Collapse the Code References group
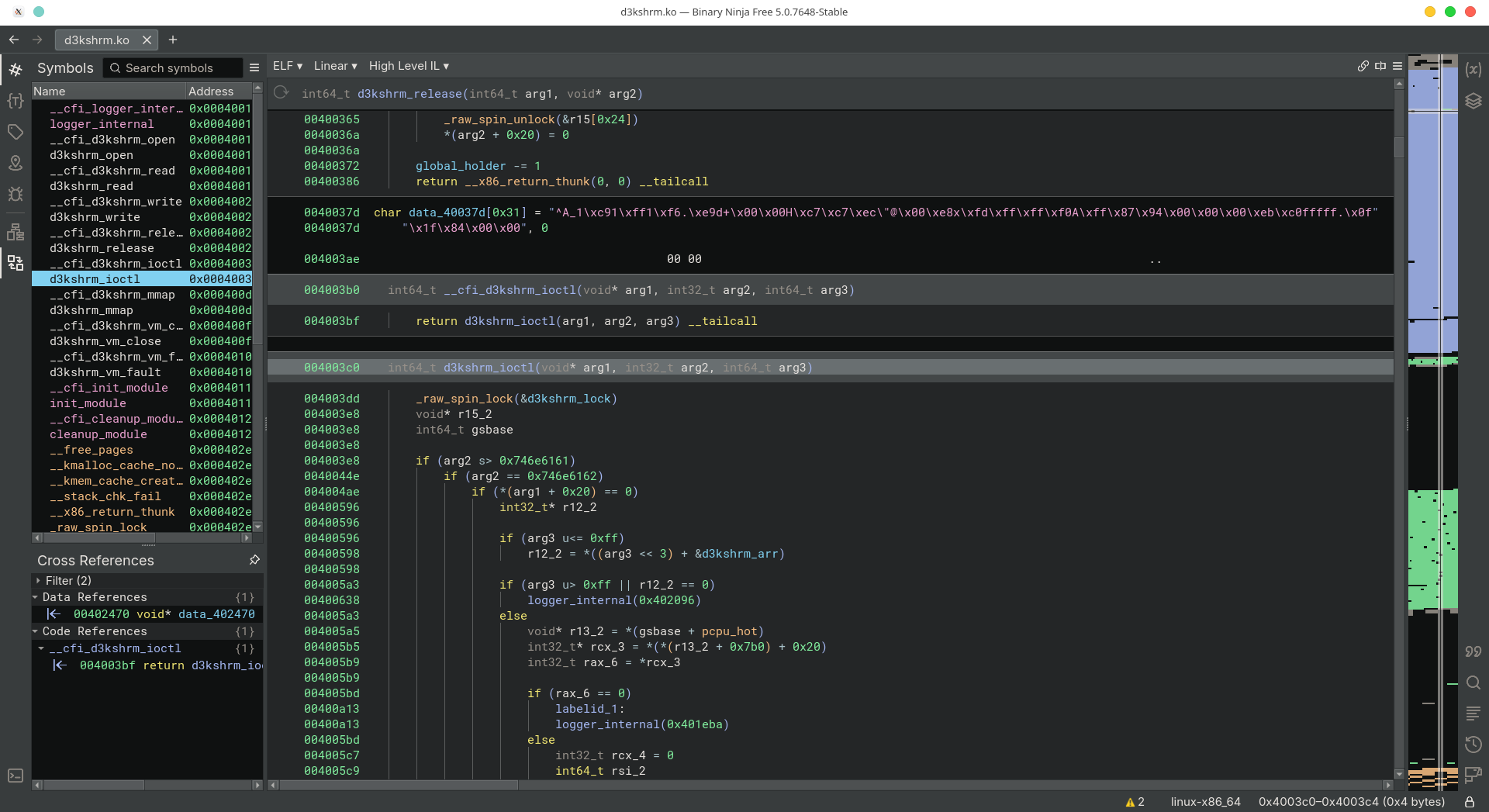The image size is (1489, 812). (x=36, y=631)
